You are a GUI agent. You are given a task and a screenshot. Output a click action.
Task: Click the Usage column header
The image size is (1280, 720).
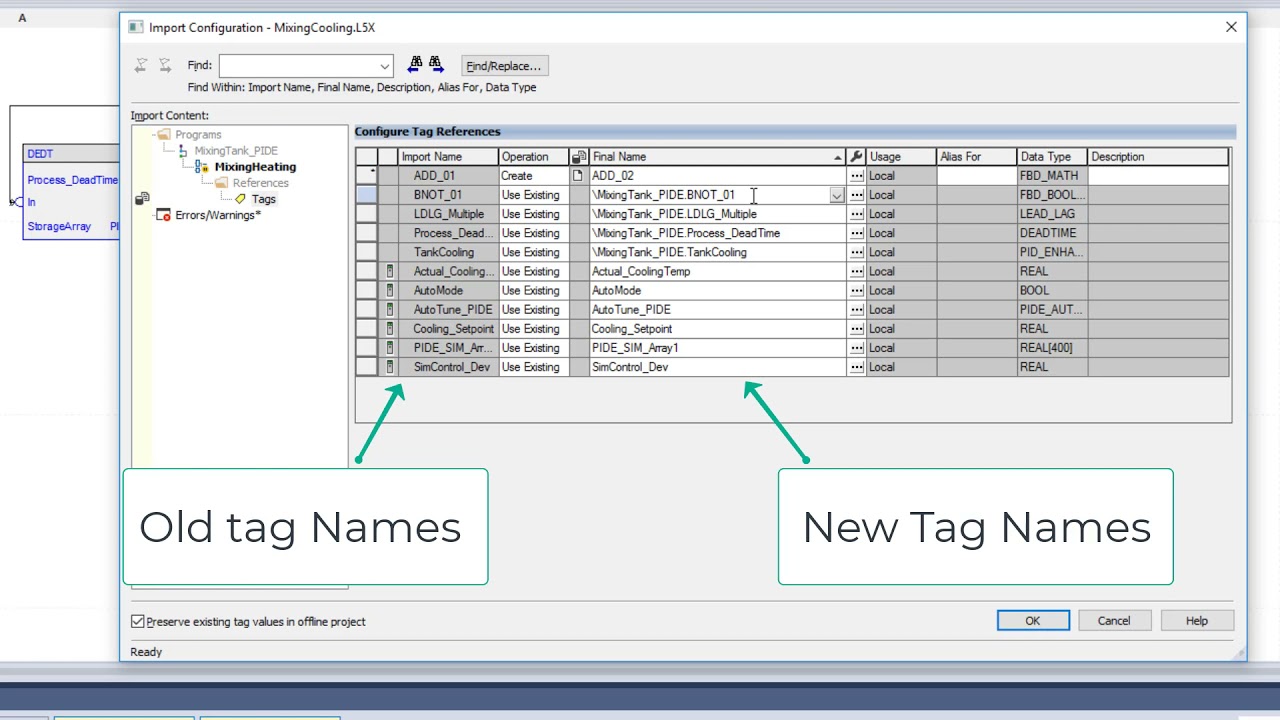901,157
